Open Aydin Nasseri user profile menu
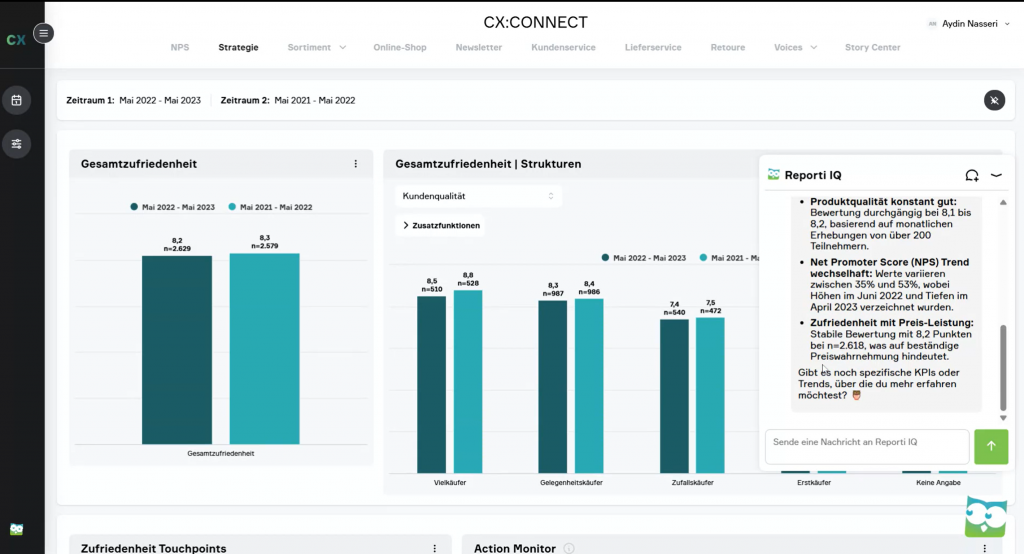The width and height of the screenshot is (1024, 554). coord(961,23)
